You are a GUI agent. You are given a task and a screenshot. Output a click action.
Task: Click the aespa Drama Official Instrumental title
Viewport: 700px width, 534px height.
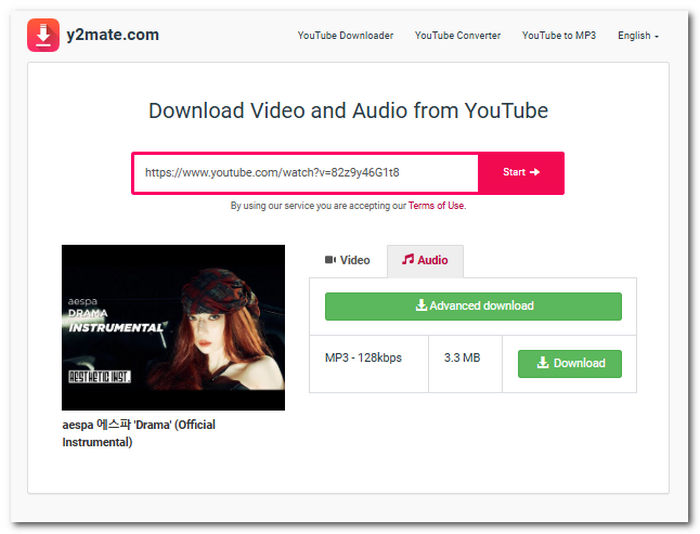(x=139, y=433)
